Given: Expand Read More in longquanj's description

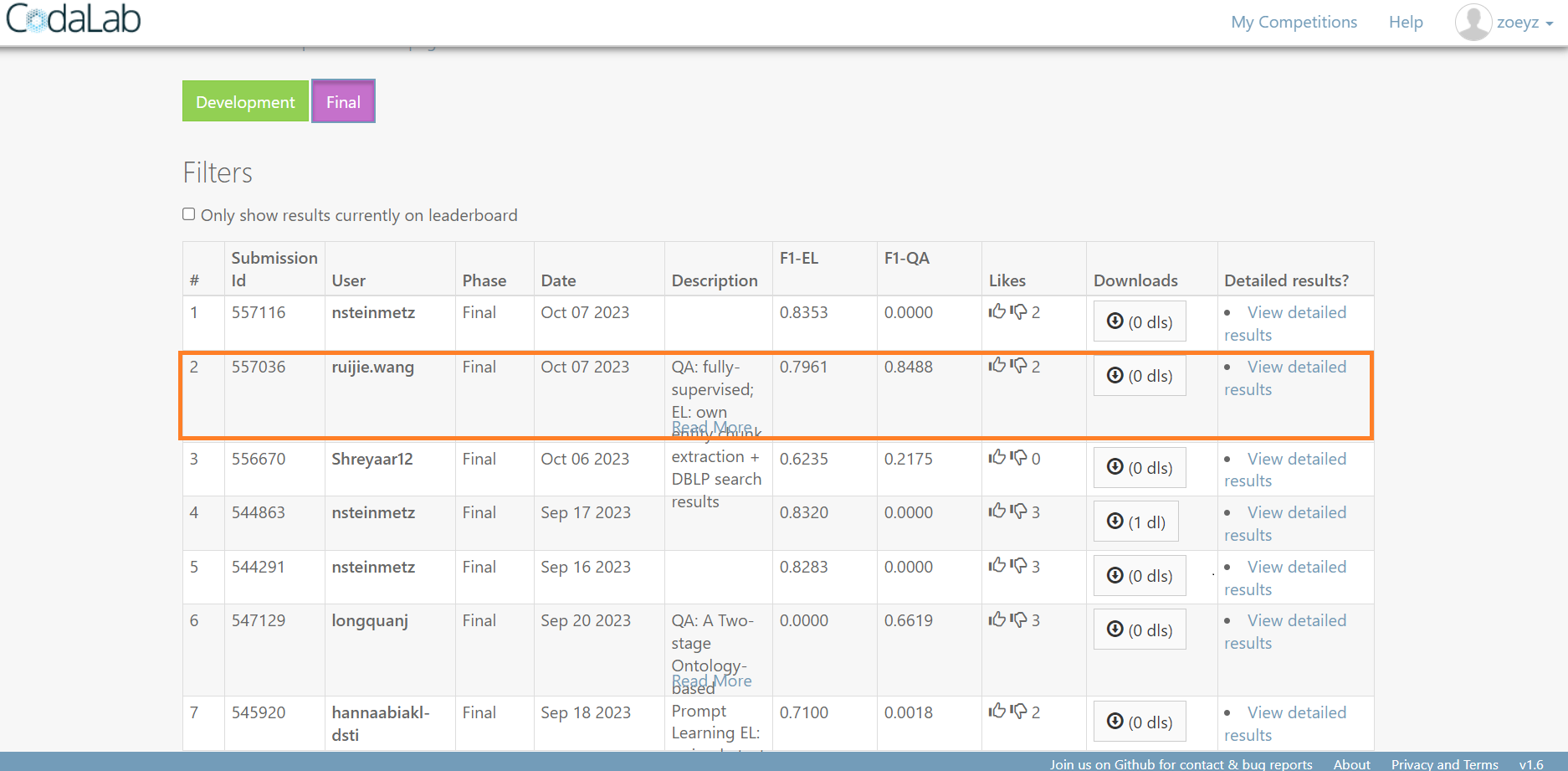Looking at the screenshot, I should (x=711, y=681).
